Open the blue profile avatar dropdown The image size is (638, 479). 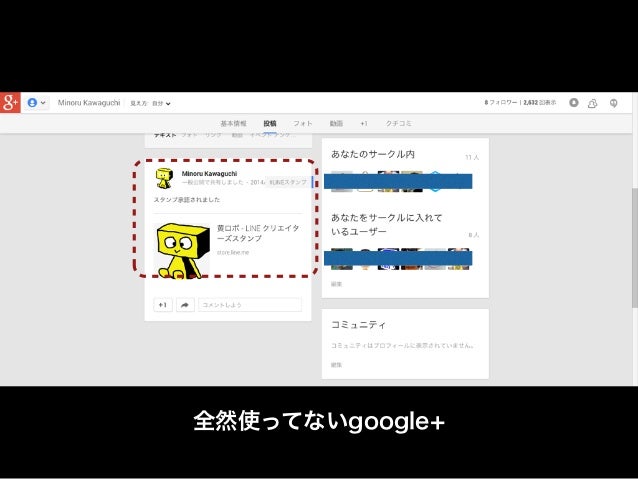click(37, 103)
